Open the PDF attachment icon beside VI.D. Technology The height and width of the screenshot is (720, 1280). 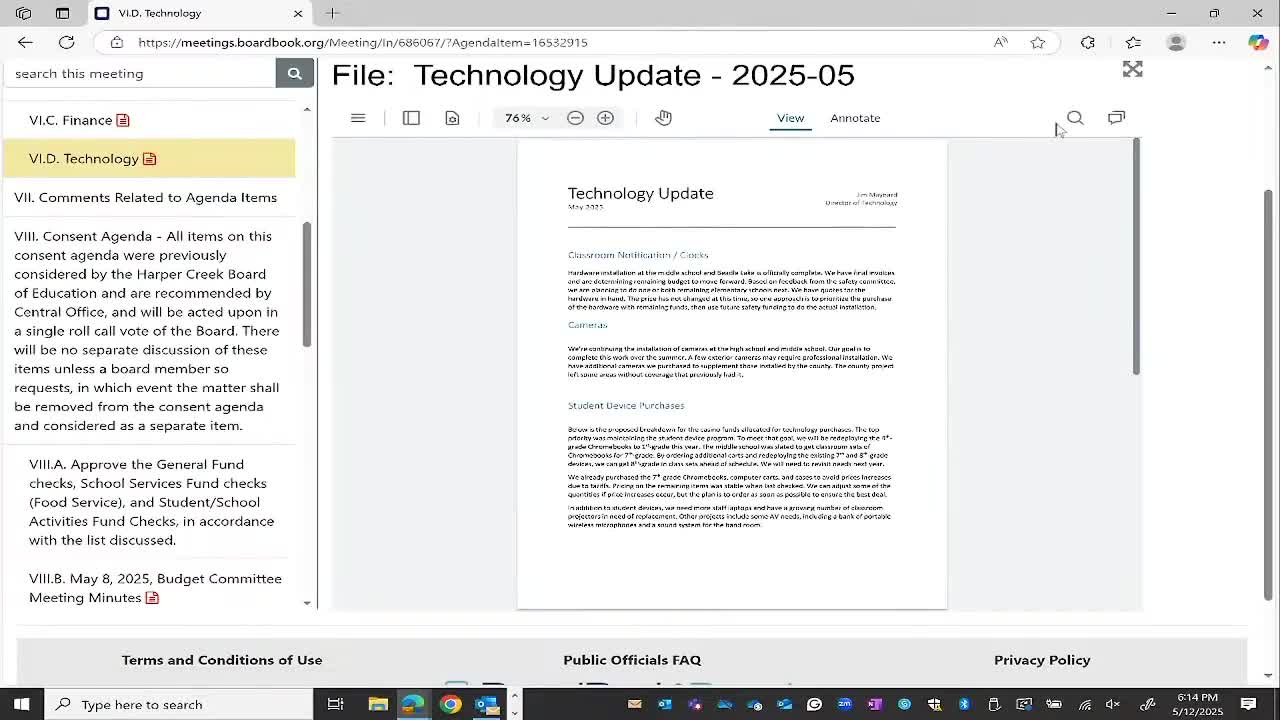150,159
